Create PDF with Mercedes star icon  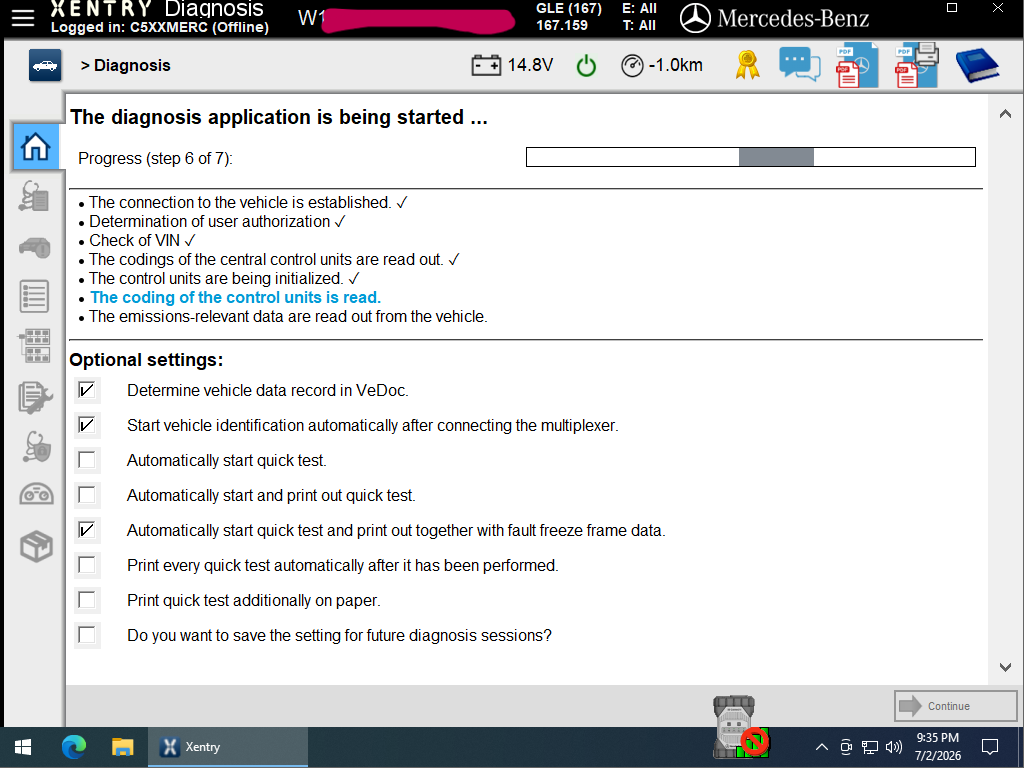[857, 65]
